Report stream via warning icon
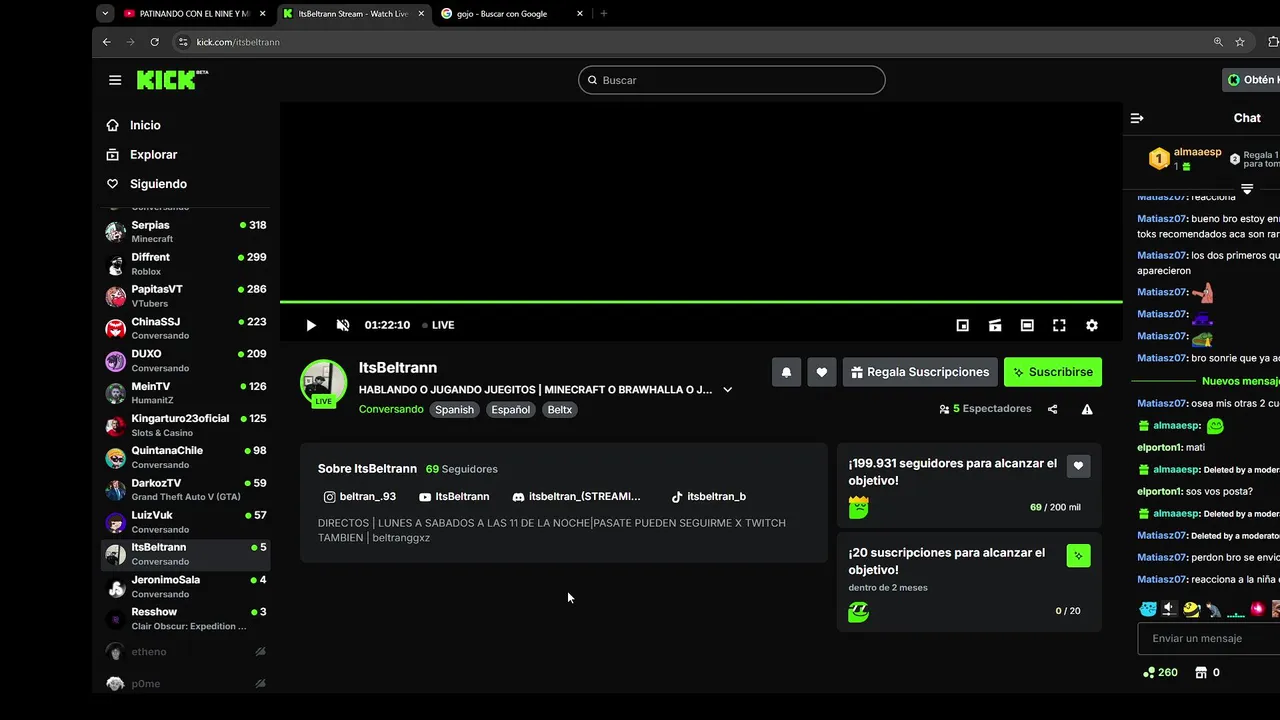This screenshot has width=1280, height=720. click(x=1087, y=409)
